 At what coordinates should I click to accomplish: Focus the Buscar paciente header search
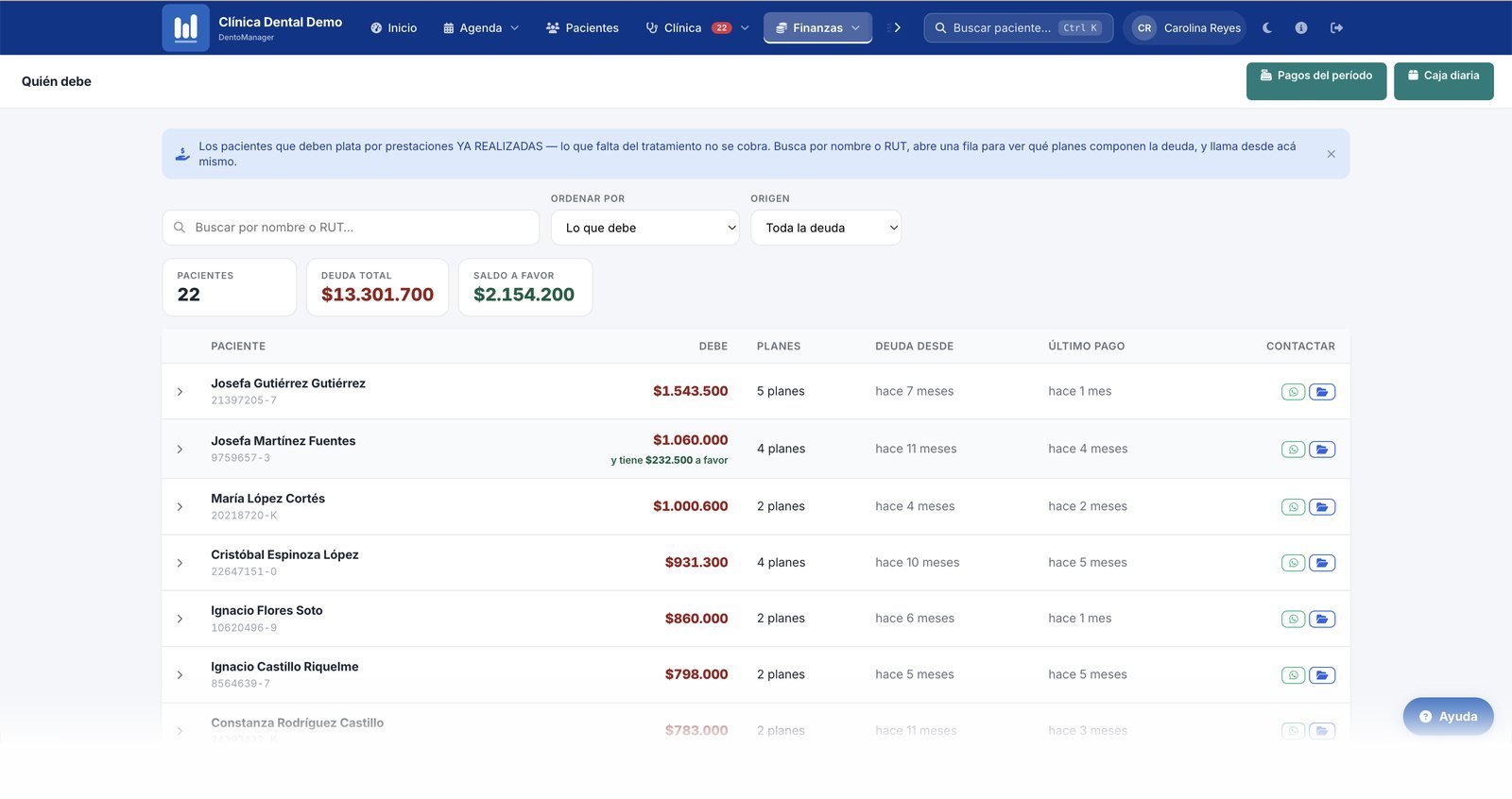point(1018,28)
